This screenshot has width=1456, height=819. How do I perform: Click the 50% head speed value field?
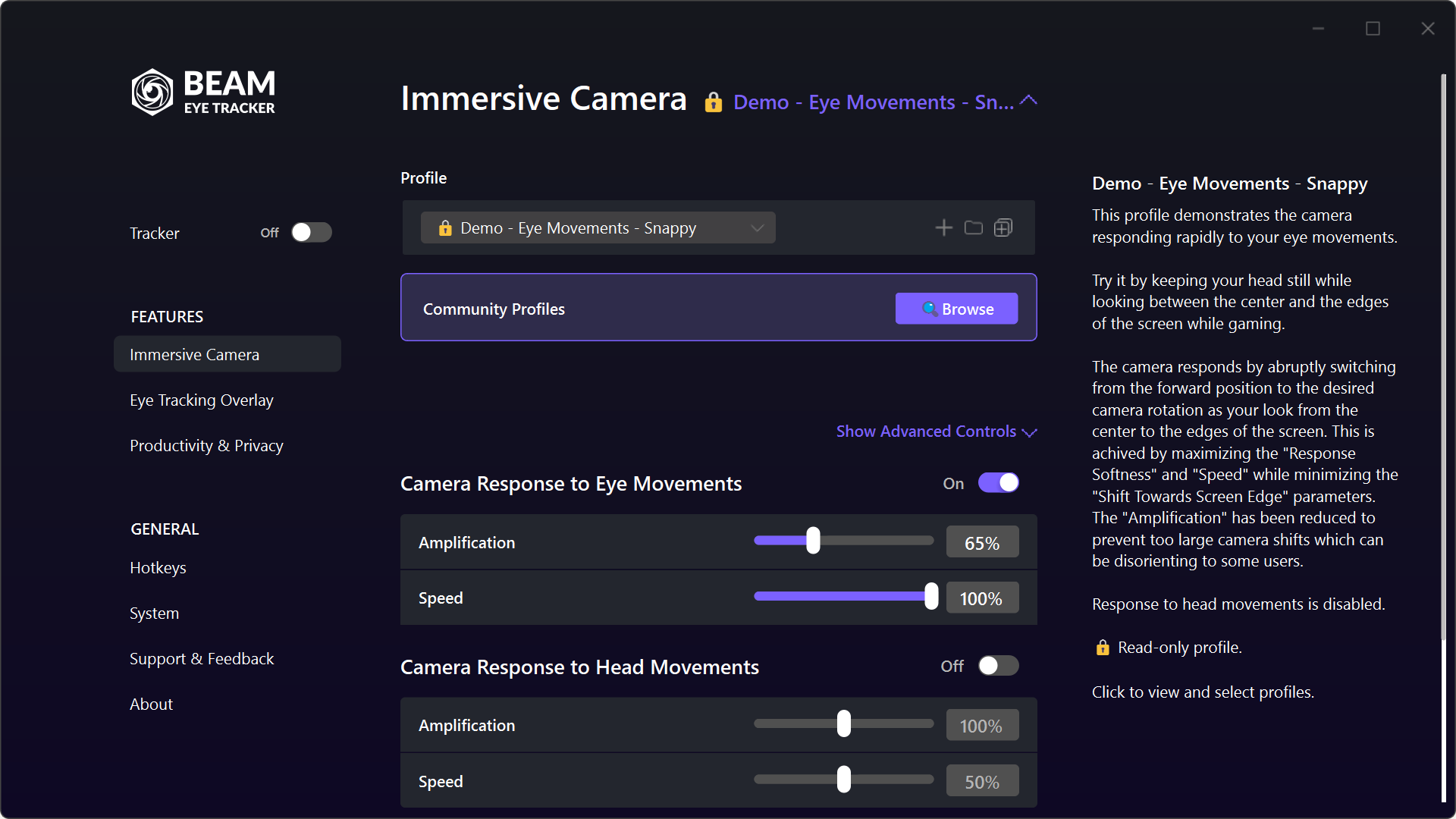pos(982,782)
